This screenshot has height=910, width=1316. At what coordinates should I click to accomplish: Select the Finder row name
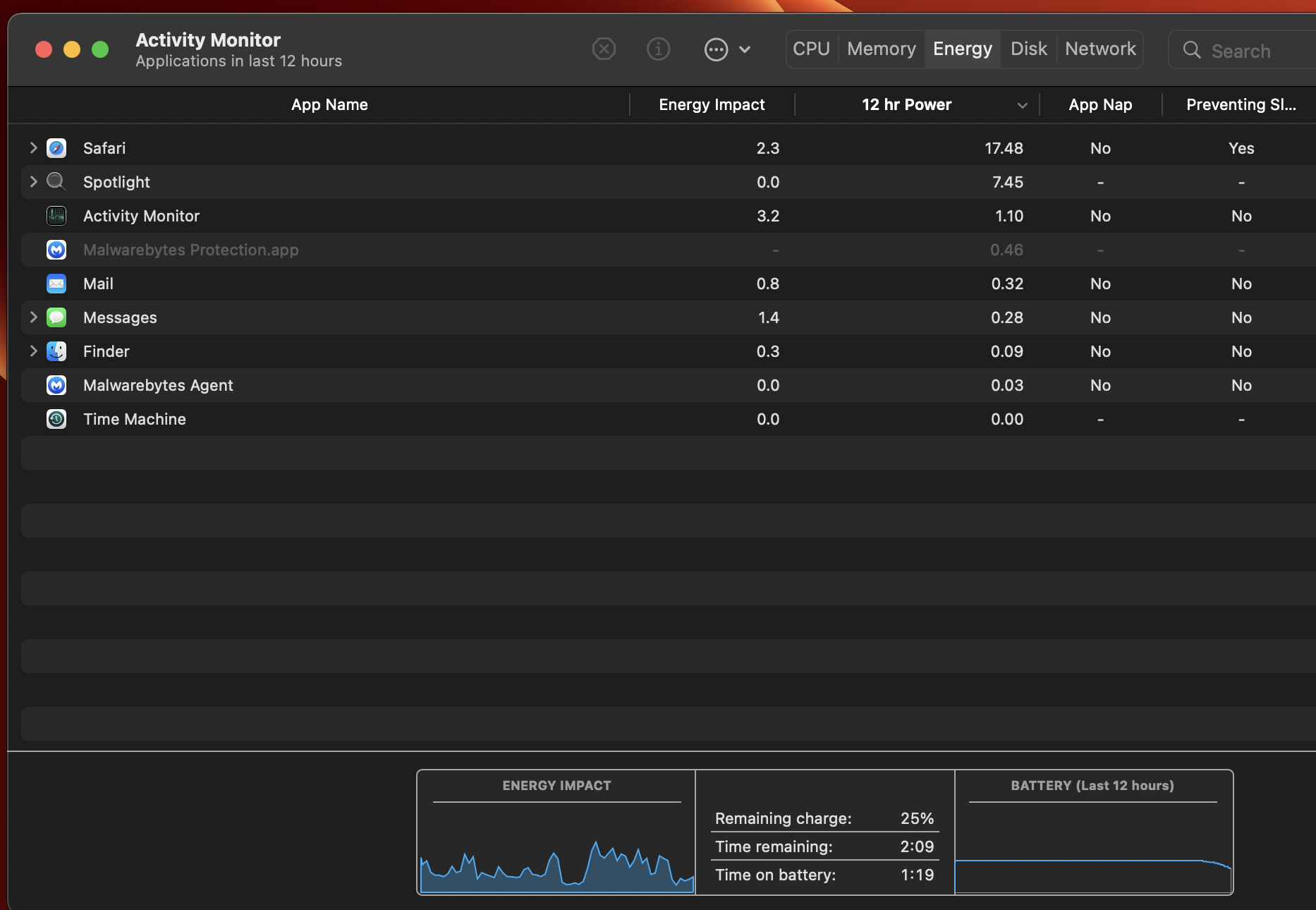click(106, 351)
